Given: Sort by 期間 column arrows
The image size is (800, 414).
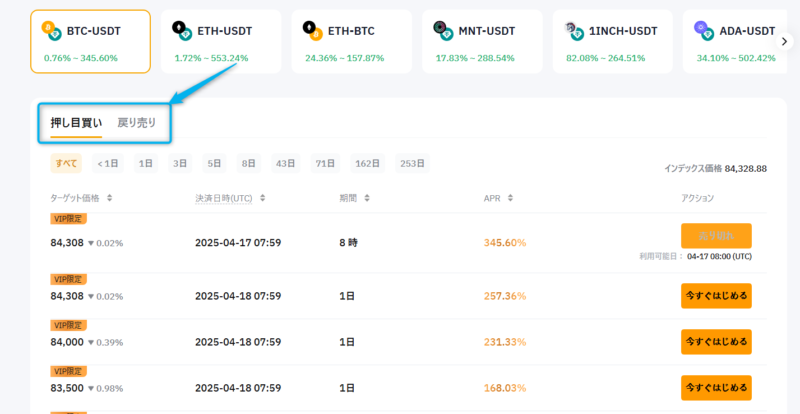Looking at the screenshot, I should [367, 198].
